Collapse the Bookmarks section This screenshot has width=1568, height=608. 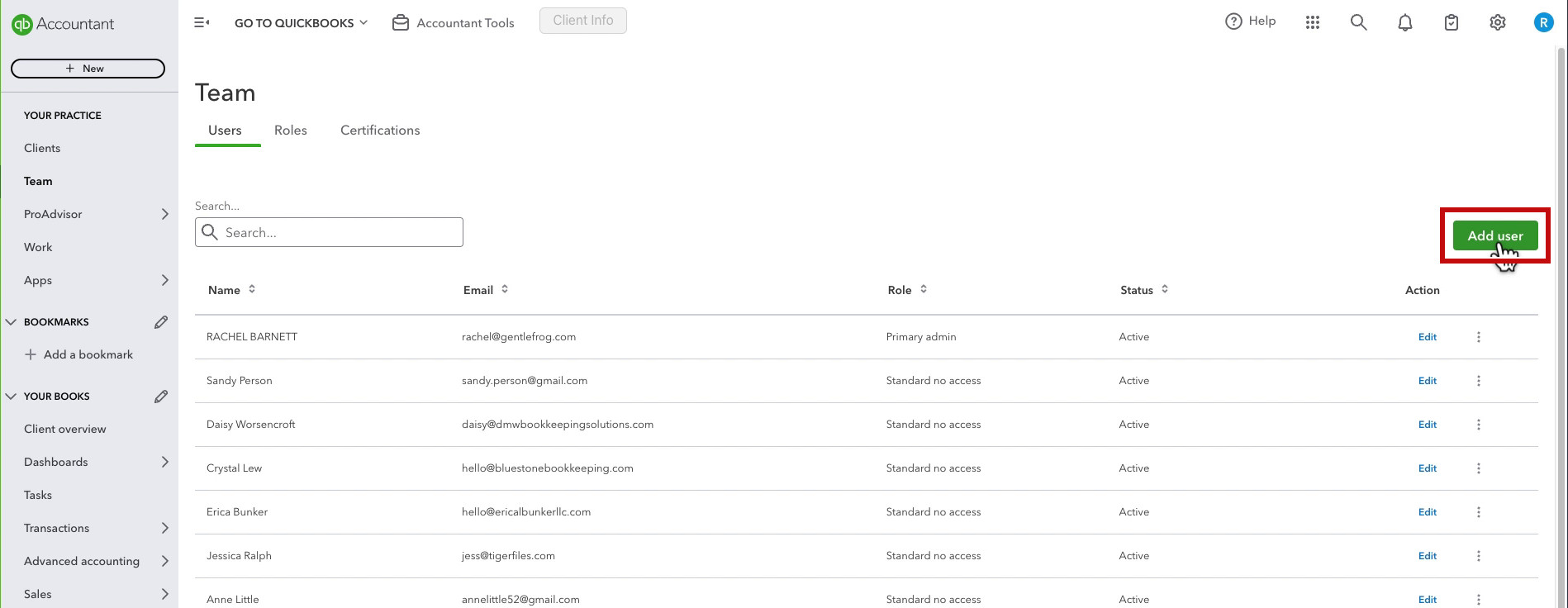pyautogui.click(x=11, y=322)
